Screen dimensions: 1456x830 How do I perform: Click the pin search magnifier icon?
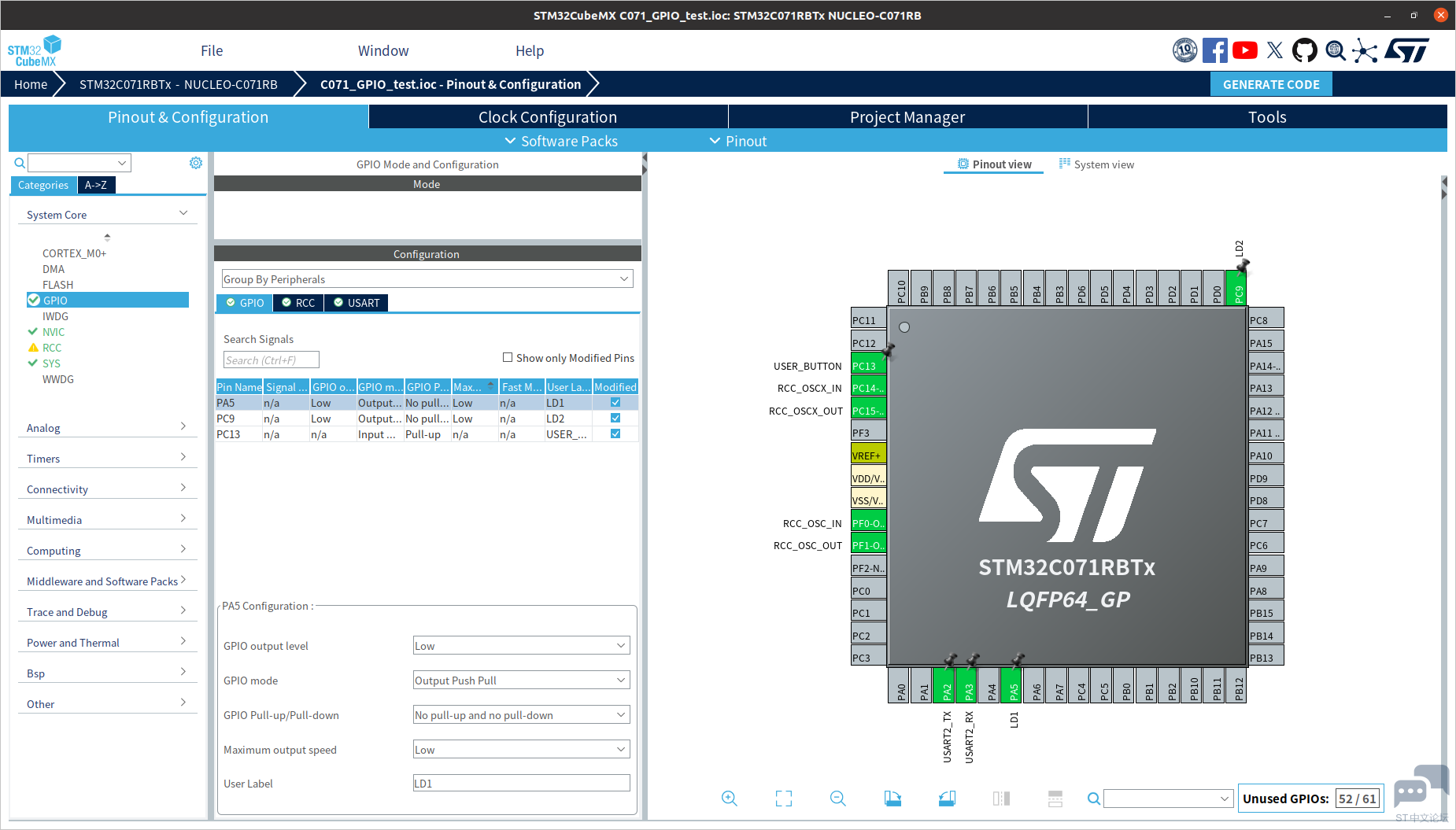pos(1094,799)
